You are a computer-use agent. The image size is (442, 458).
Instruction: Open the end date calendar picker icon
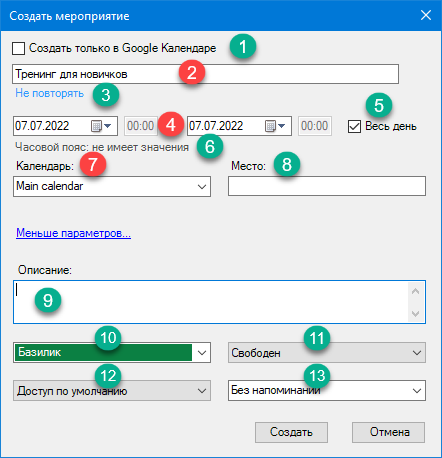275,126
